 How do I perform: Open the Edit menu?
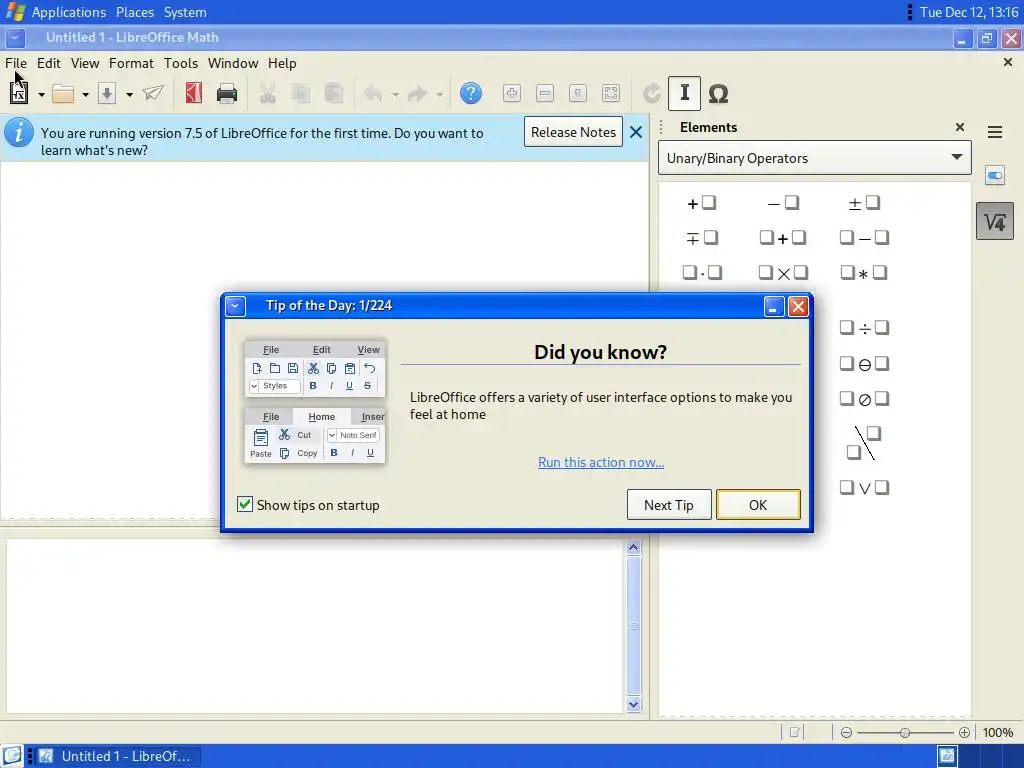pos(48,63)
